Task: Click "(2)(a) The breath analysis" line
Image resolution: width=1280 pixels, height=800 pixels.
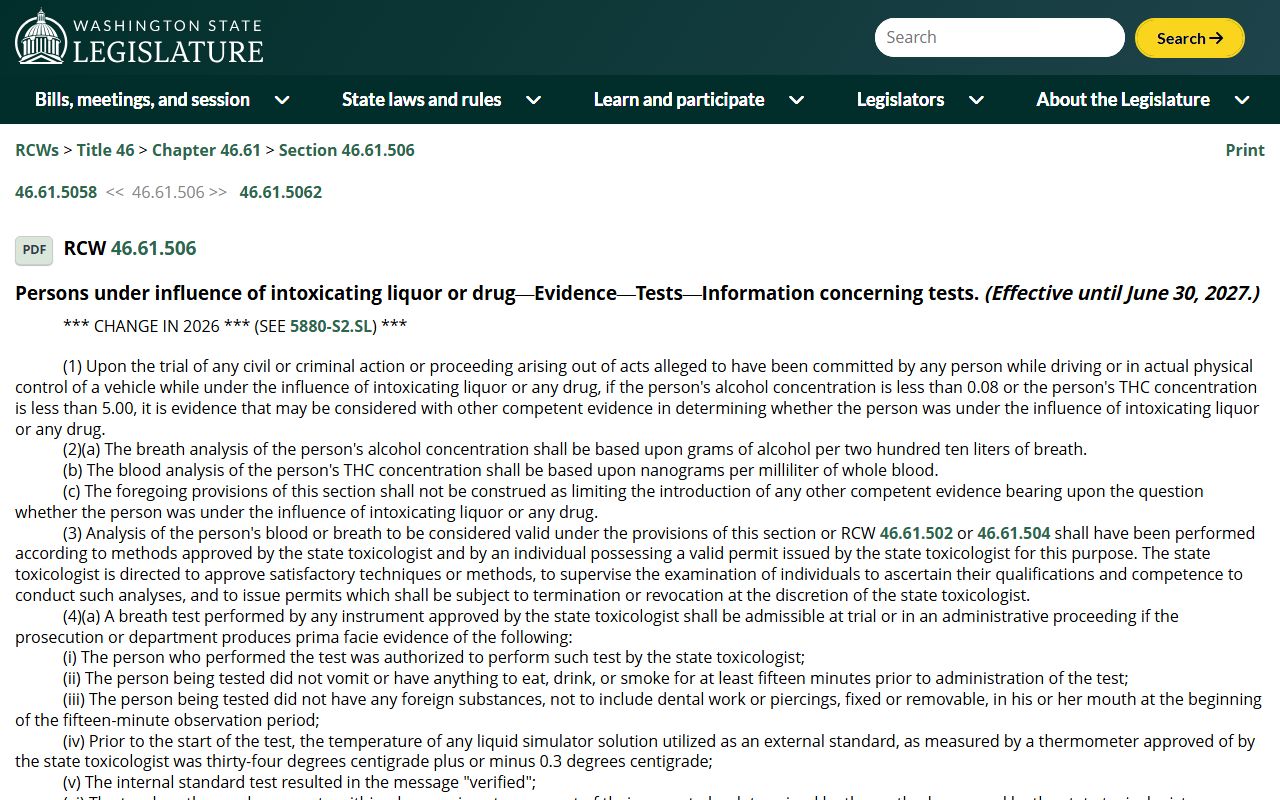Action: pyautogui.click(x=575, y=449)
